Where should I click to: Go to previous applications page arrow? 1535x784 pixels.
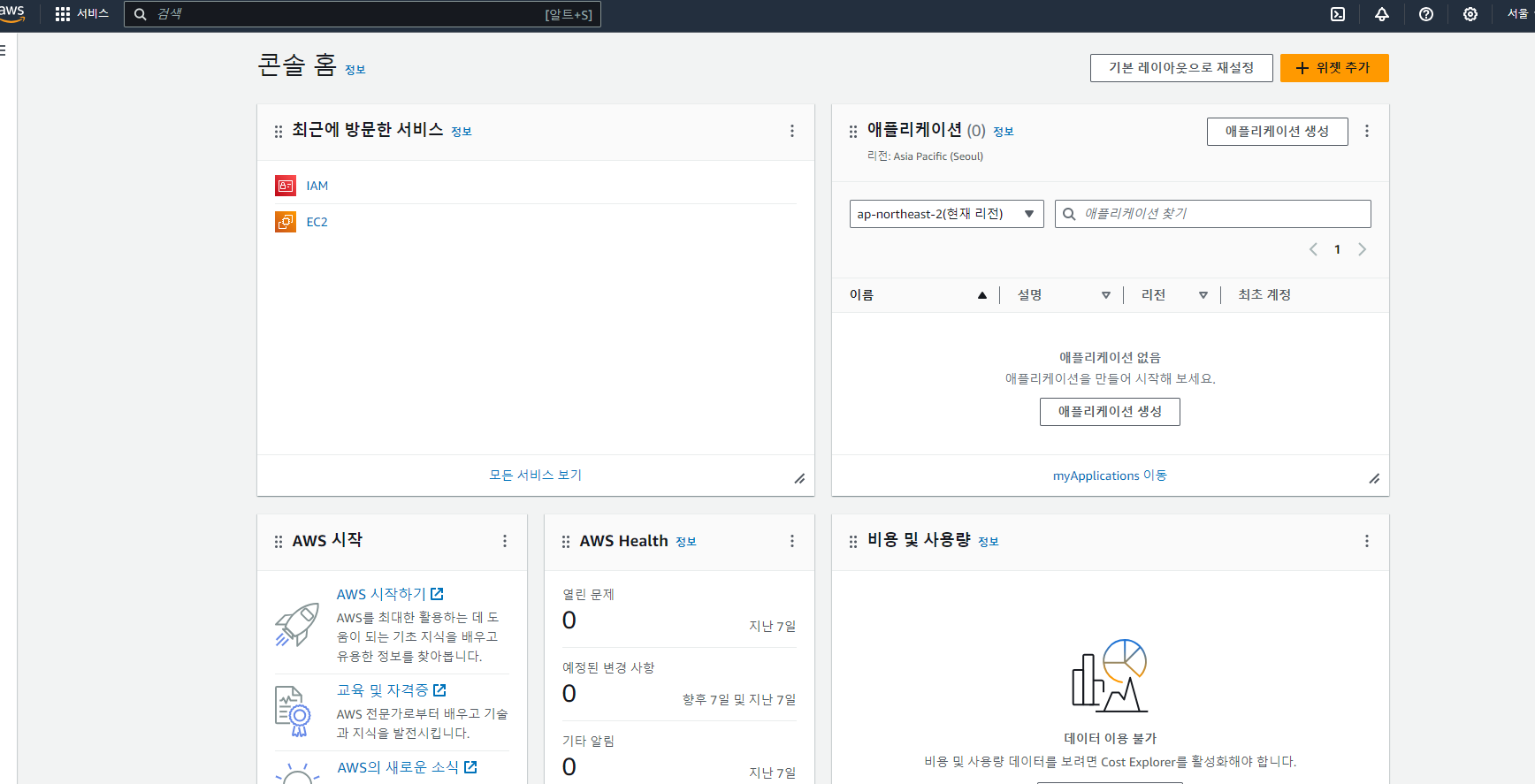(1314, 249)
